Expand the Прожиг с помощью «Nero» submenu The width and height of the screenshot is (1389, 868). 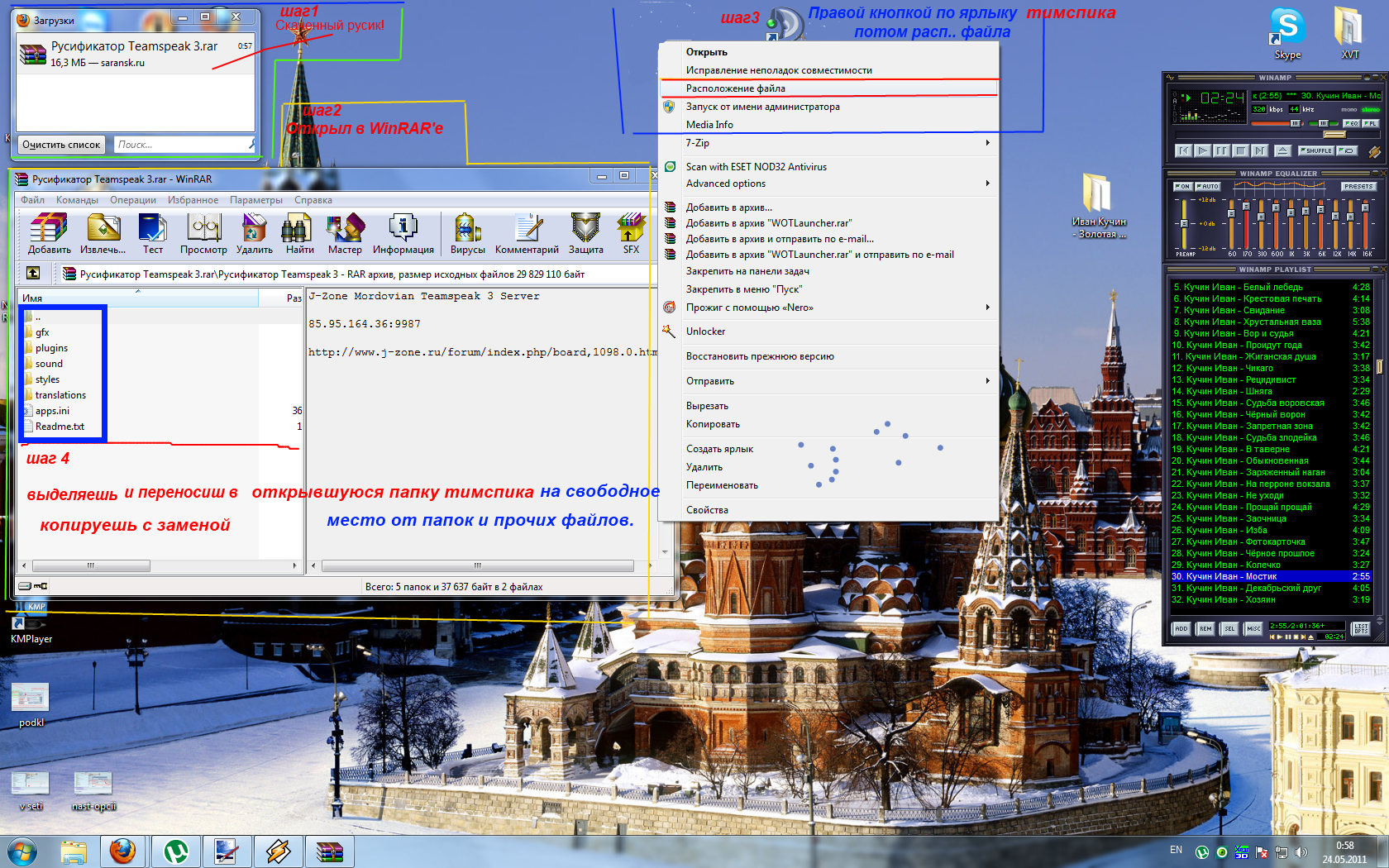pyautogui.click(x=828, y=308)
